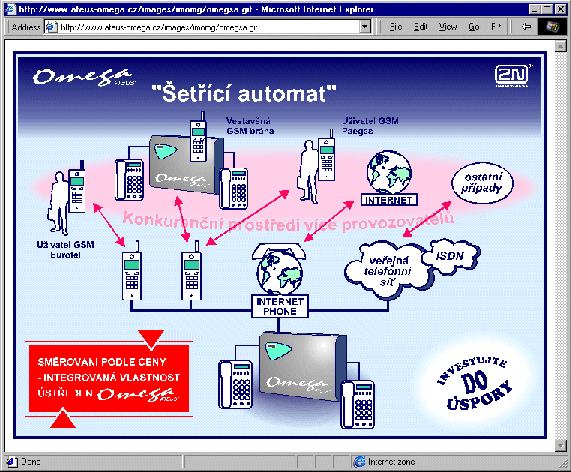The image size is (571, 472).
Task: Open the Go menu
Action: point(473,27)
